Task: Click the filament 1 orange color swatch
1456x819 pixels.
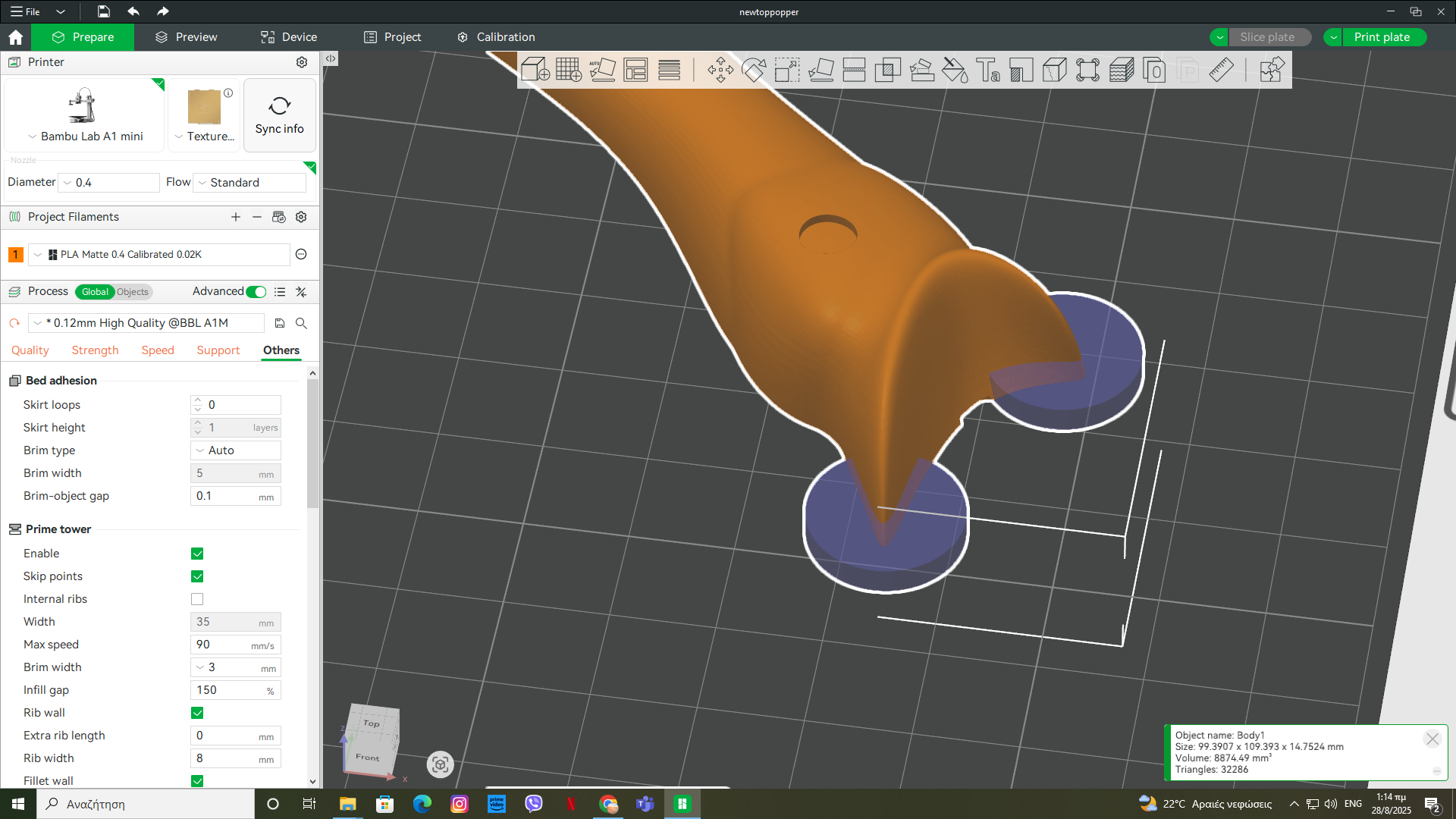Action: coord(15,255)
